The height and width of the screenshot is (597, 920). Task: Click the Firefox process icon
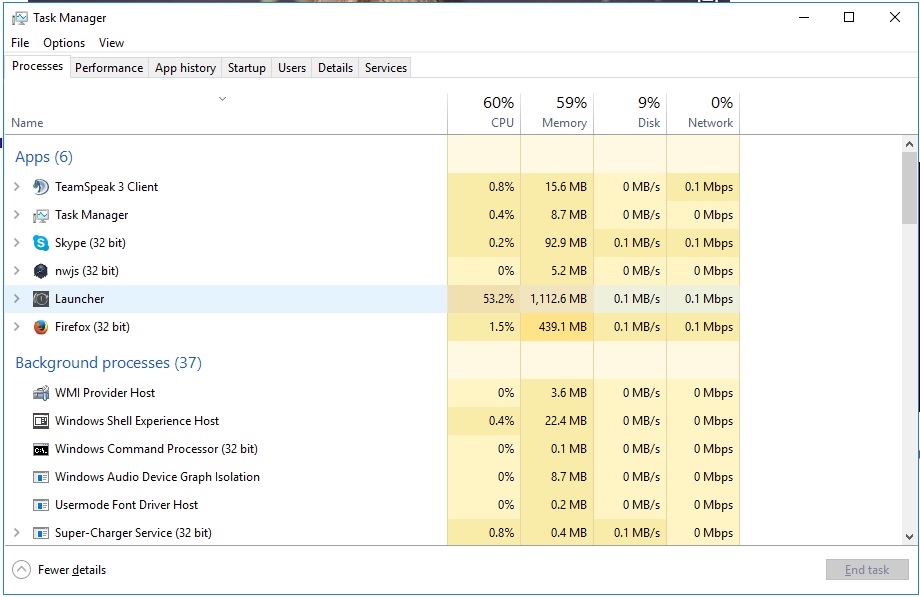point(41,327)
